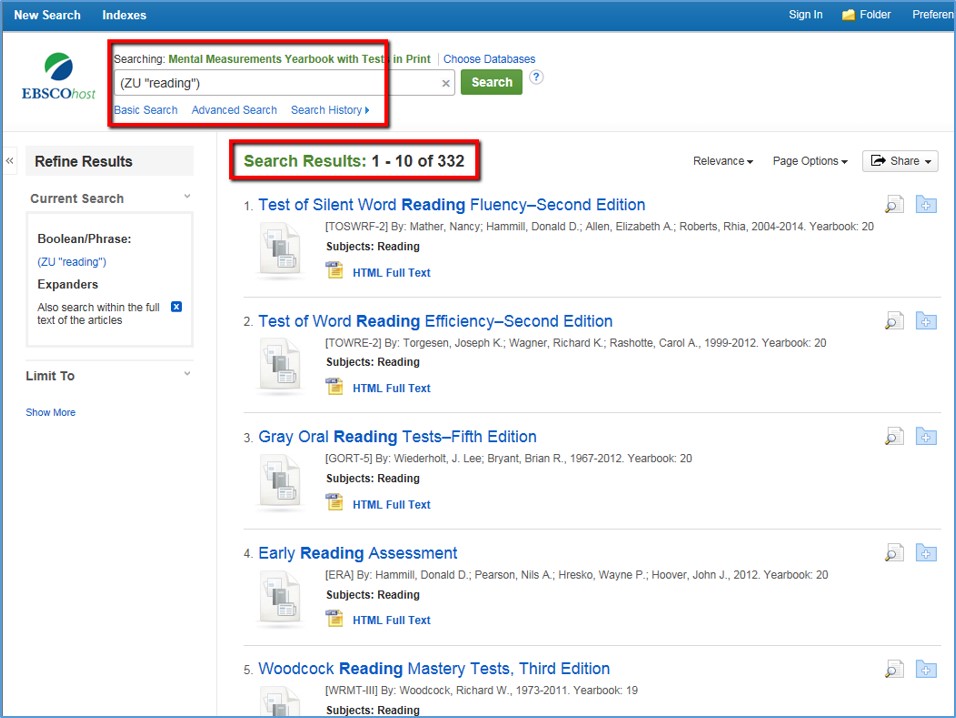Switch to Basic Search
Screen dimensions: 956x718
[146, 110]
